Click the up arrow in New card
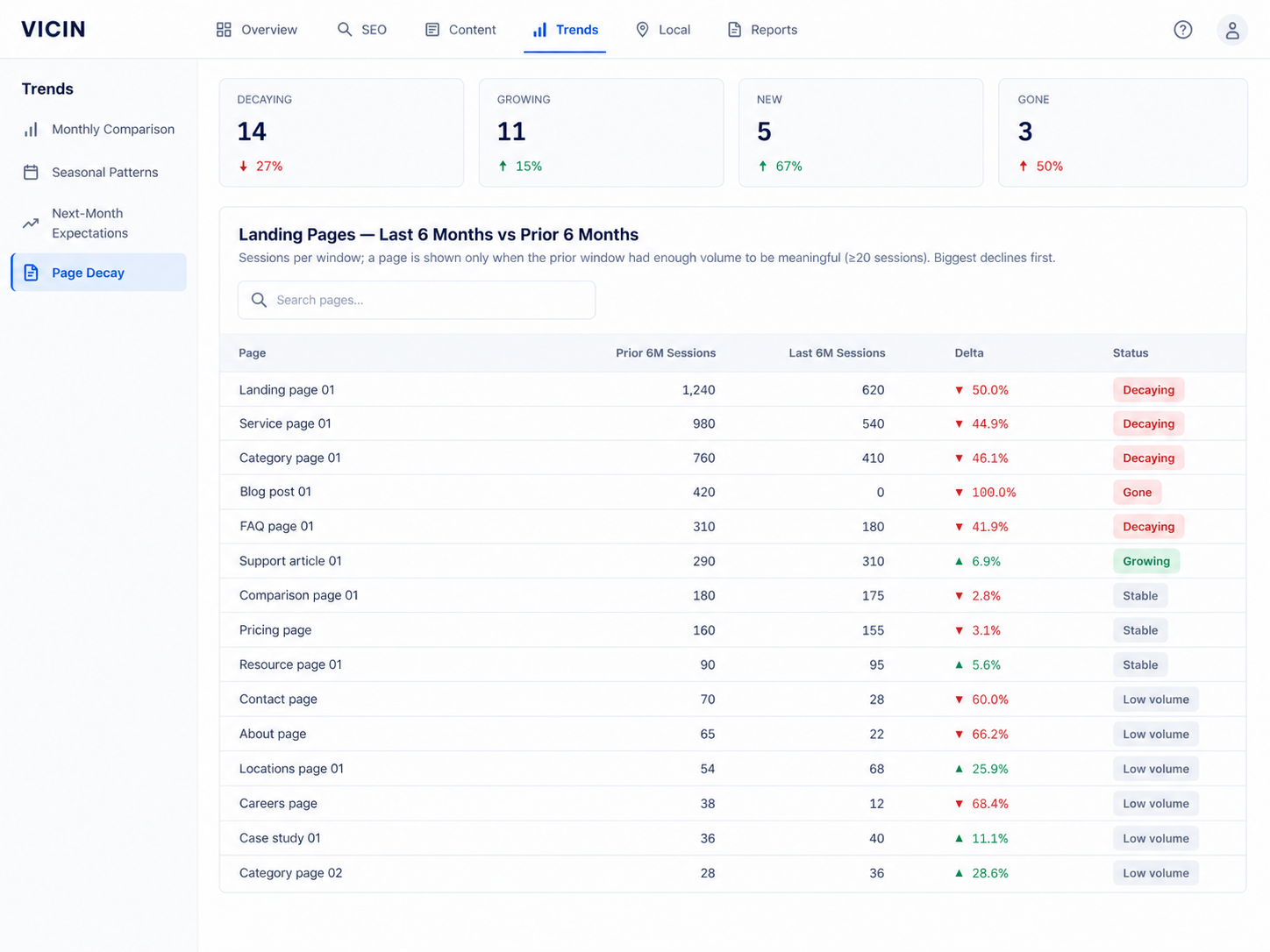This screenshot has width=1270, height=952. click(x=762, y=166)
